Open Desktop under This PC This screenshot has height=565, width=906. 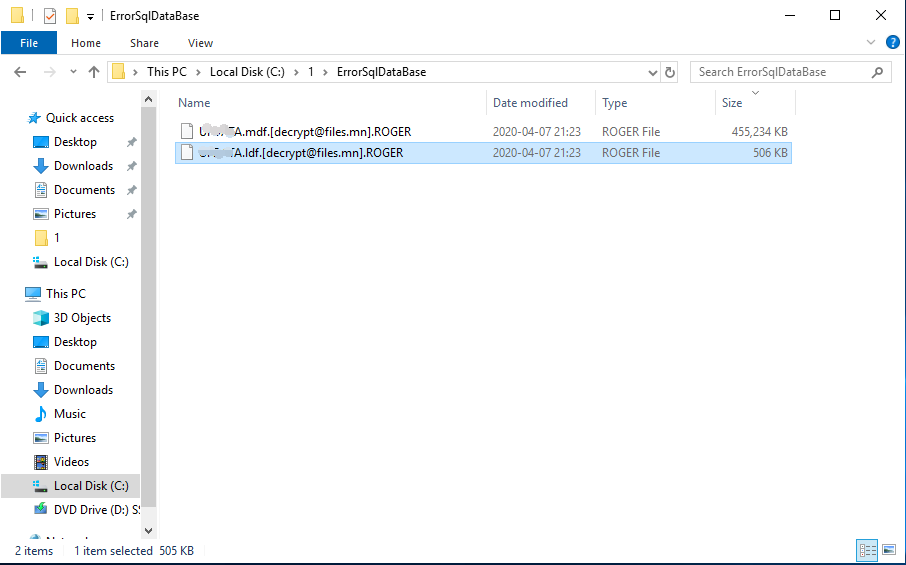(75, 342)
